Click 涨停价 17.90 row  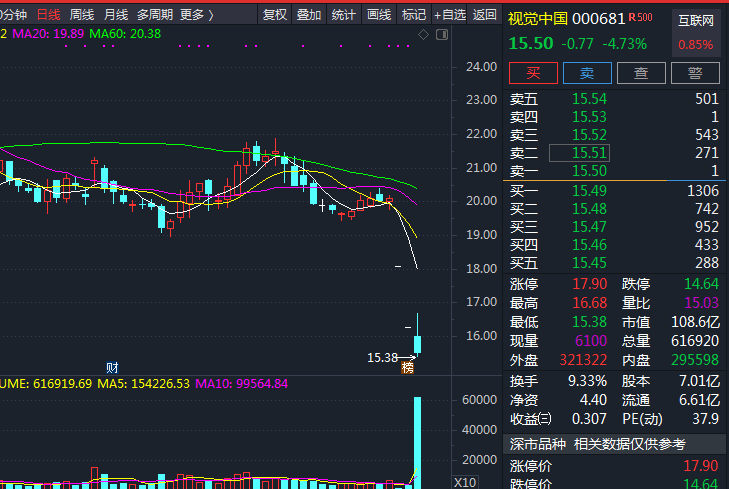(614, 466)
